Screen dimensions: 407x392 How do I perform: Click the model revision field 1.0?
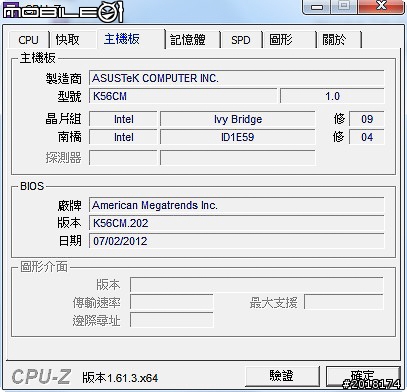tap(332, 96)
